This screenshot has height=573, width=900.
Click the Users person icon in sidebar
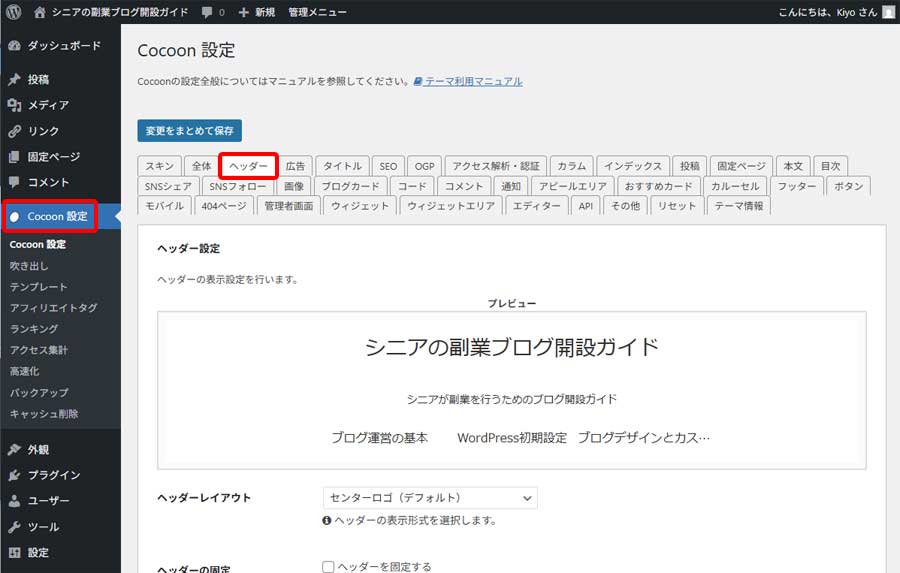[x=14, y=501]
